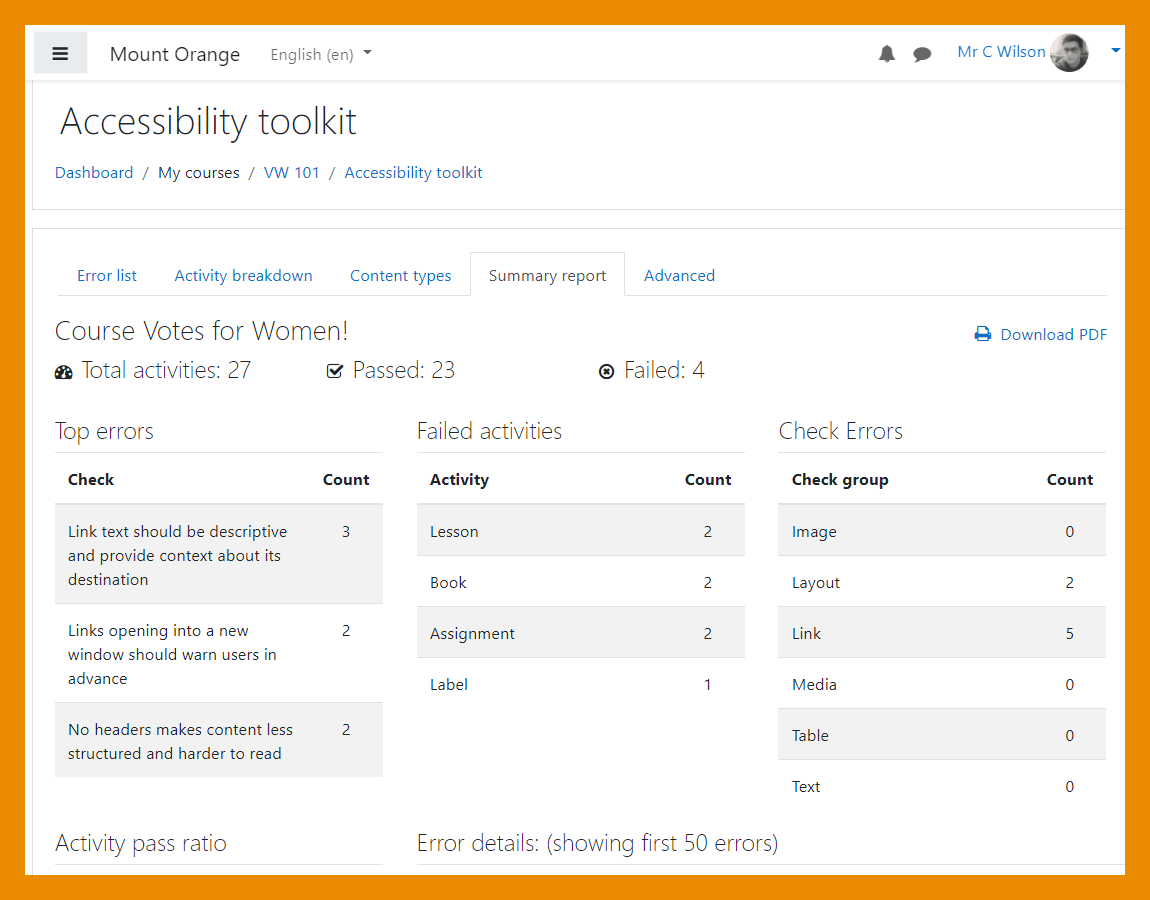The height and width of the screenshot is (900, 1150).
Task: Click the Total activities gauge icon
Action: [x=64, y=372]
